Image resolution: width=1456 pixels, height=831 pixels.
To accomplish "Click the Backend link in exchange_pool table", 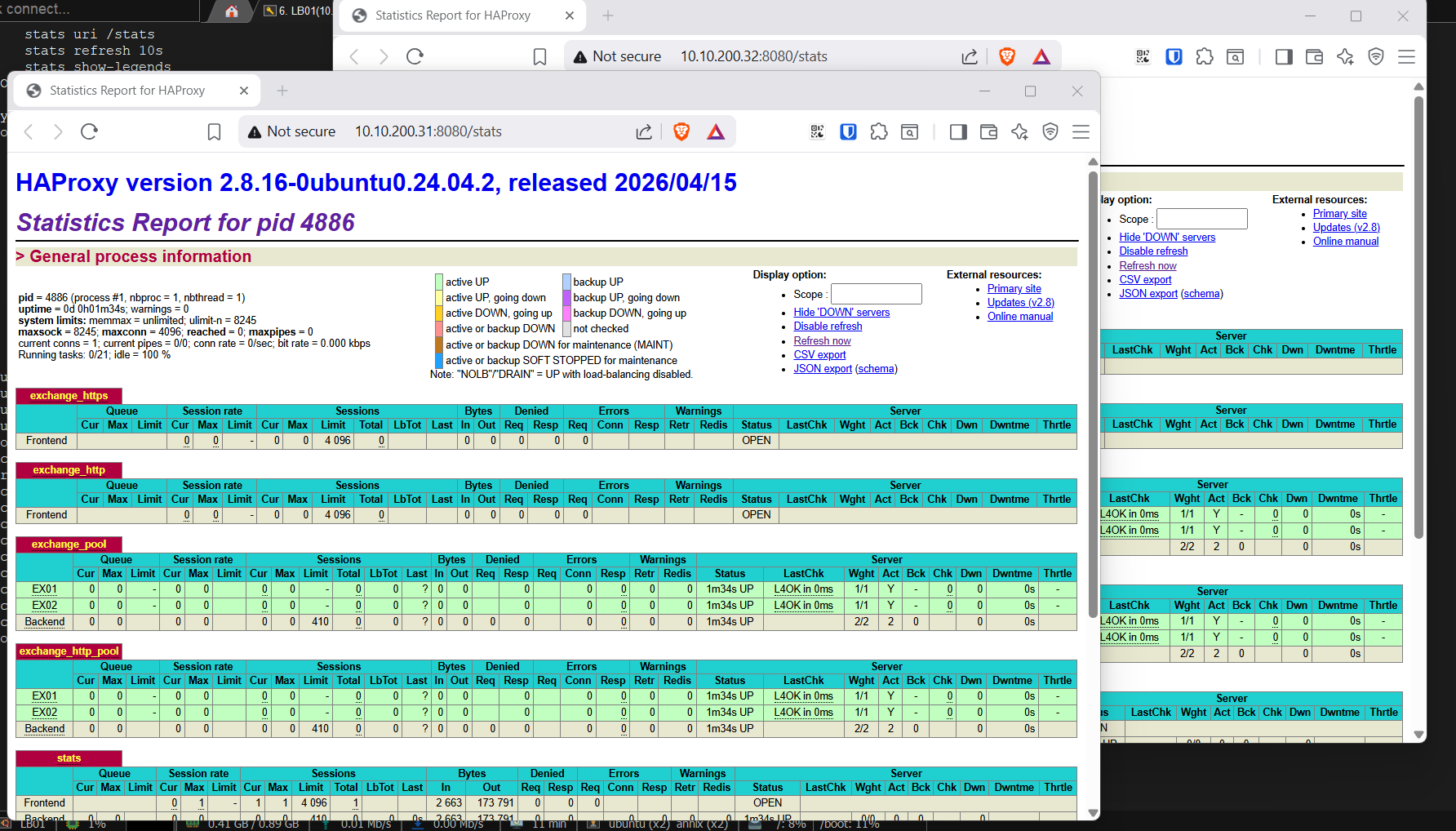I will 45,622.
